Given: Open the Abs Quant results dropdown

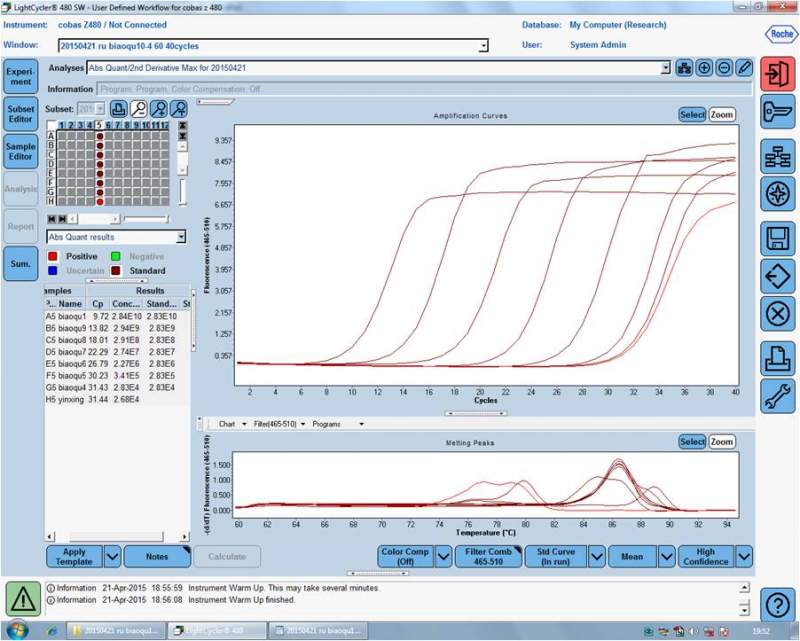Looking at the screenshot, I should [x=181, y=237].
